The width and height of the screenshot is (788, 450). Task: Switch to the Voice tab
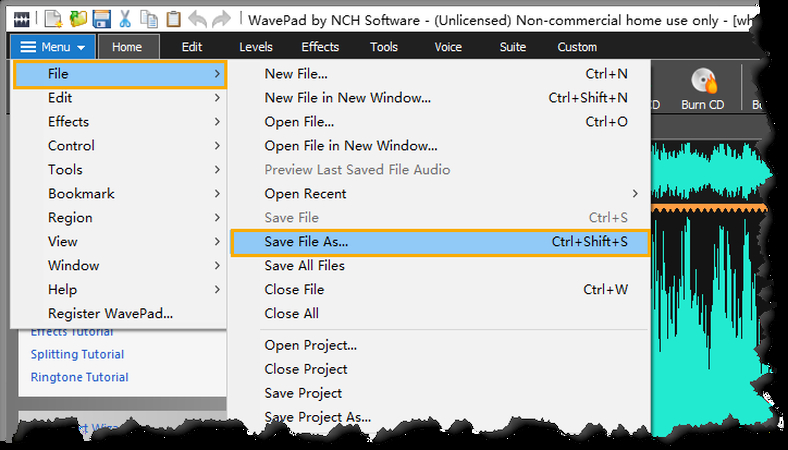click(448, 47)
